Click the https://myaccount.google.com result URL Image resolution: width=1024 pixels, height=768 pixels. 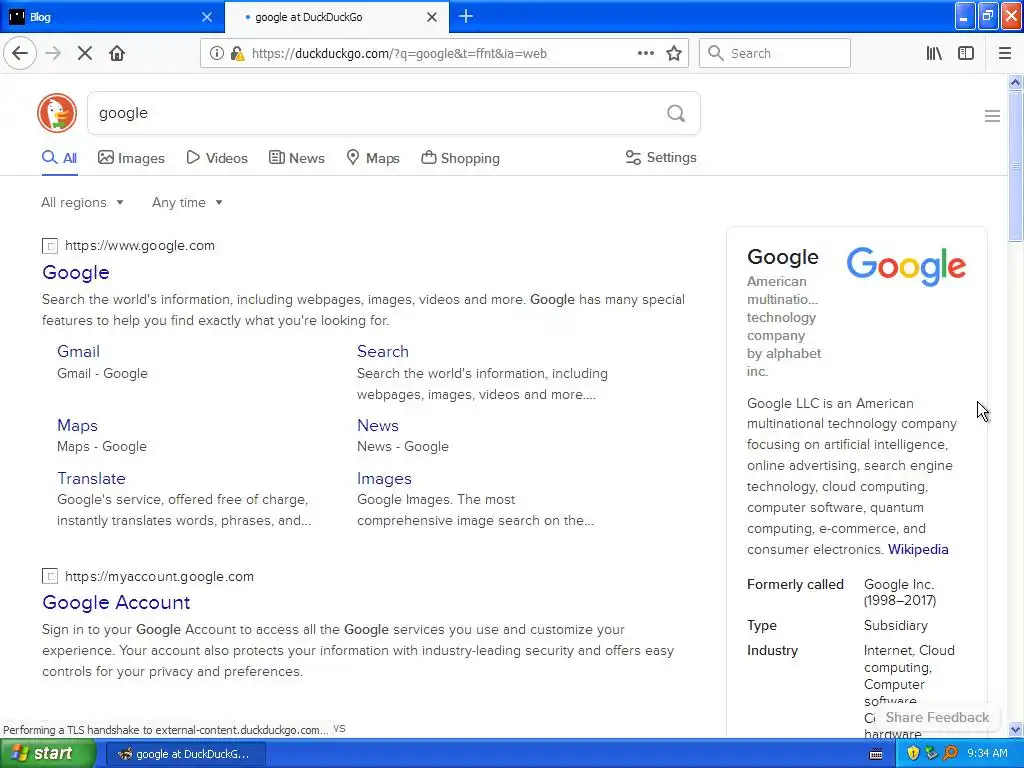159,576
